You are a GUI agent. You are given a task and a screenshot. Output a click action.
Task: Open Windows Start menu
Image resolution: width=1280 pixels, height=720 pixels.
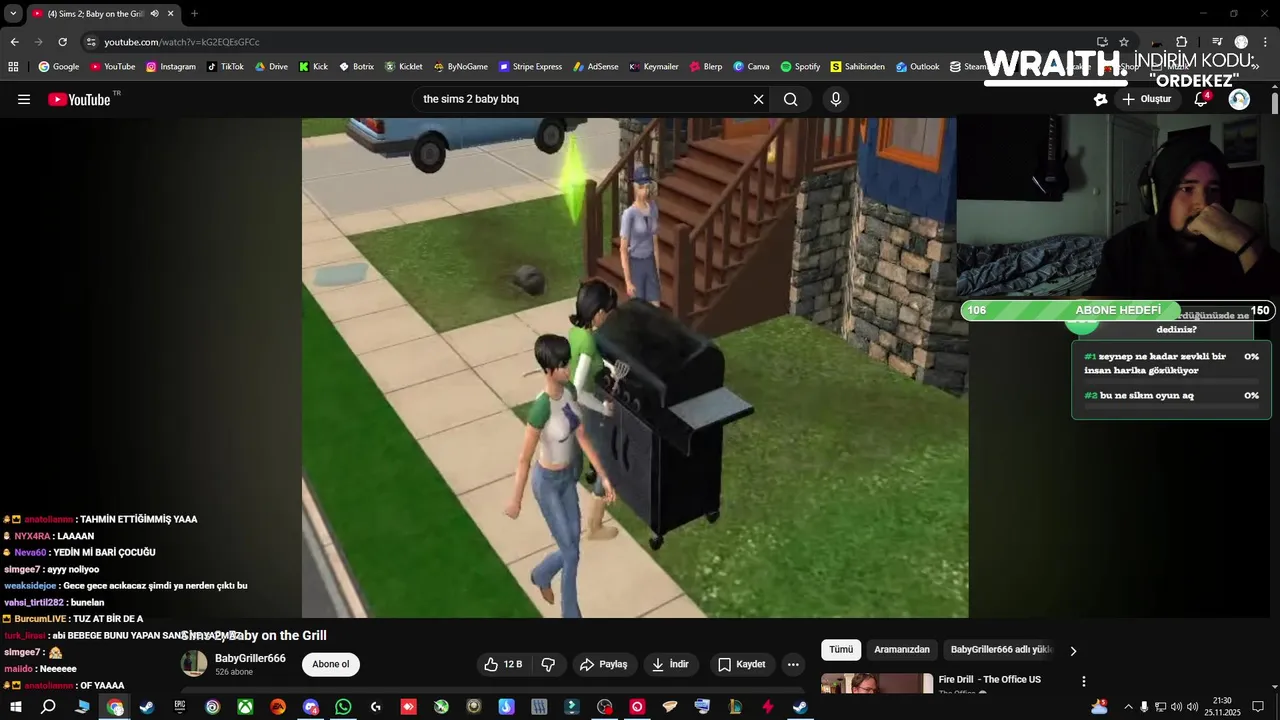pyautogui.click(x=15, y=707)
